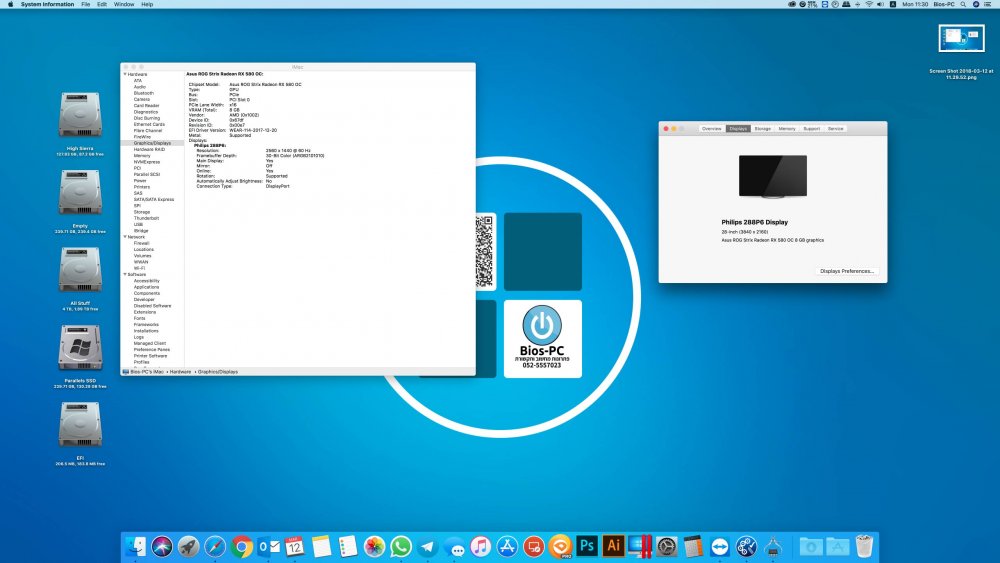Open the App Store in dock
This screenshot has width=1000, height=563.
[x=508, y=546]
